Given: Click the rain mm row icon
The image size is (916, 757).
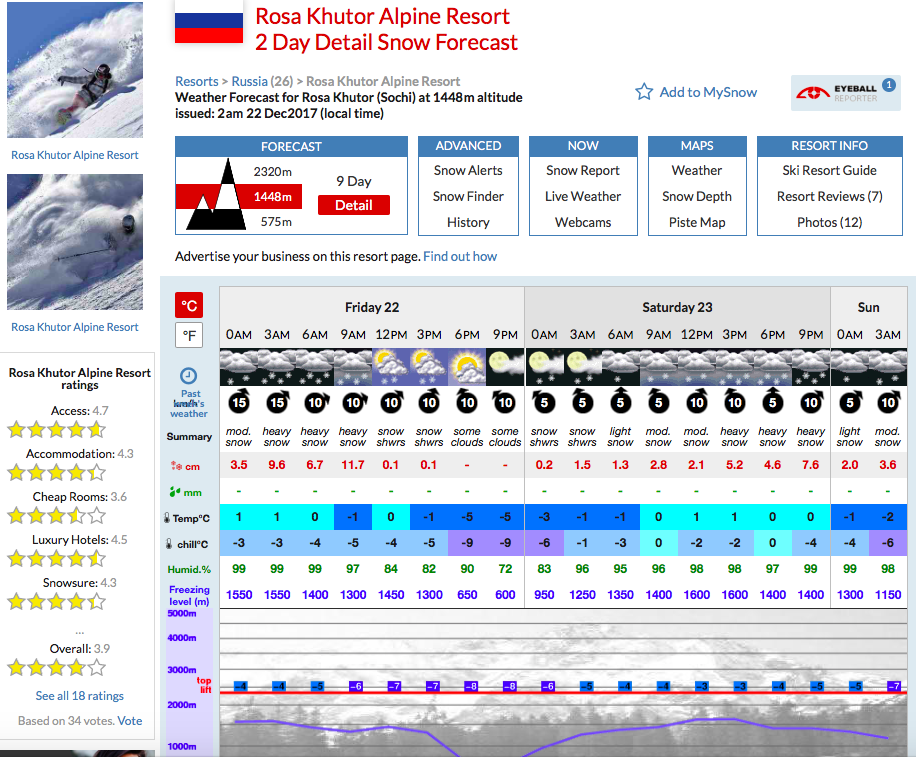Looking at the screenshot, I should pyautogui.click(x=175, y=492).
